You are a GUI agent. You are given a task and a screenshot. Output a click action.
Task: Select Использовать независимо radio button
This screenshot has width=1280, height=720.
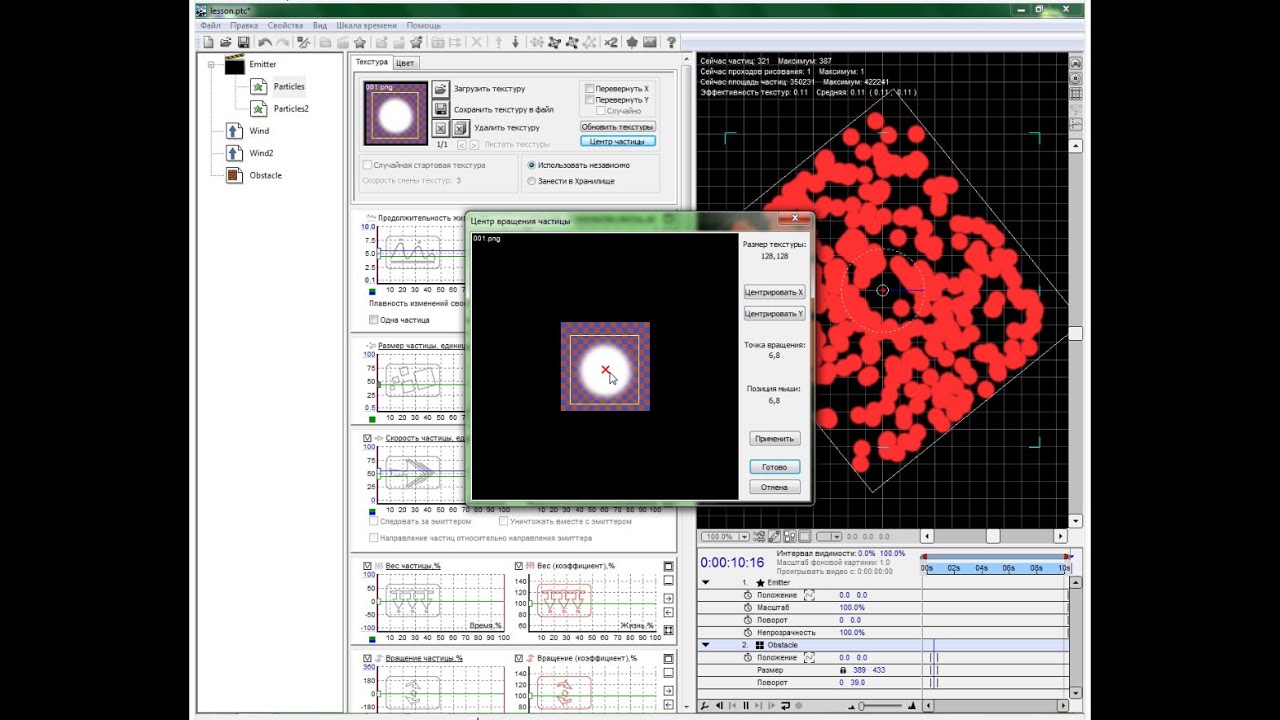point(531,165)
